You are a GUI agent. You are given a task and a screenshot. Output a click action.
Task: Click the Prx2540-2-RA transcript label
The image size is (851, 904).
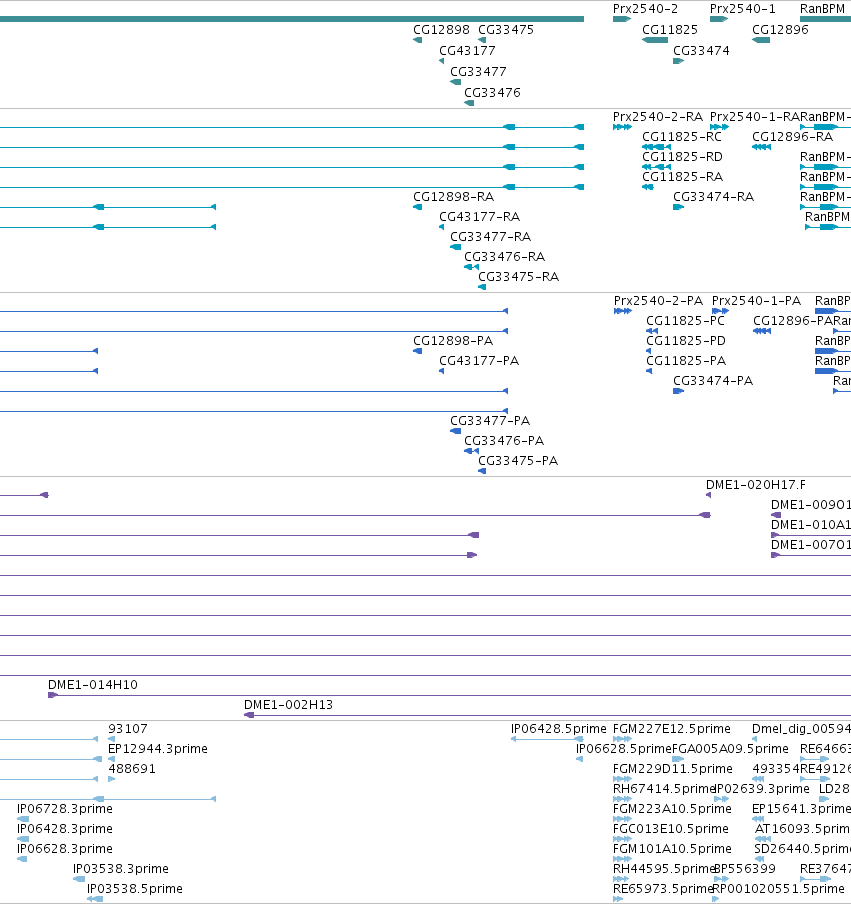click(x=658, y=116)
